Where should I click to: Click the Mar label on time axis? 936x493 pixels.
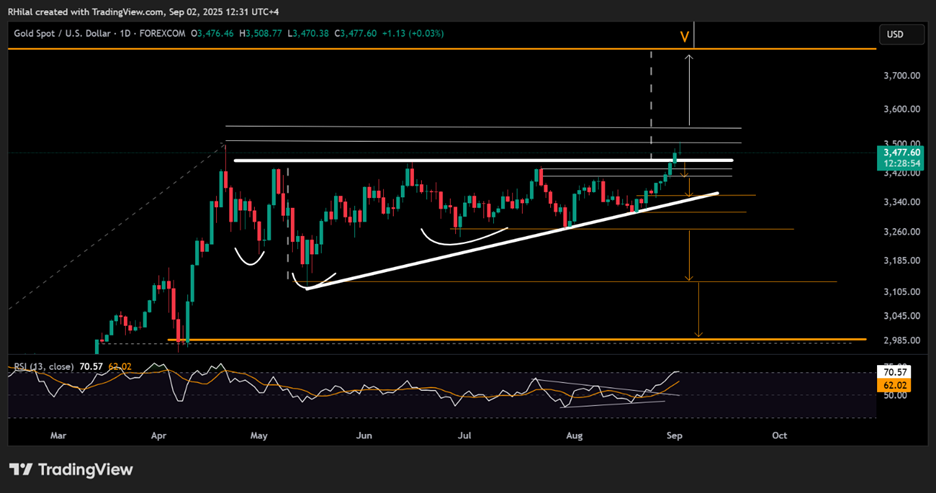click(58, 436)
